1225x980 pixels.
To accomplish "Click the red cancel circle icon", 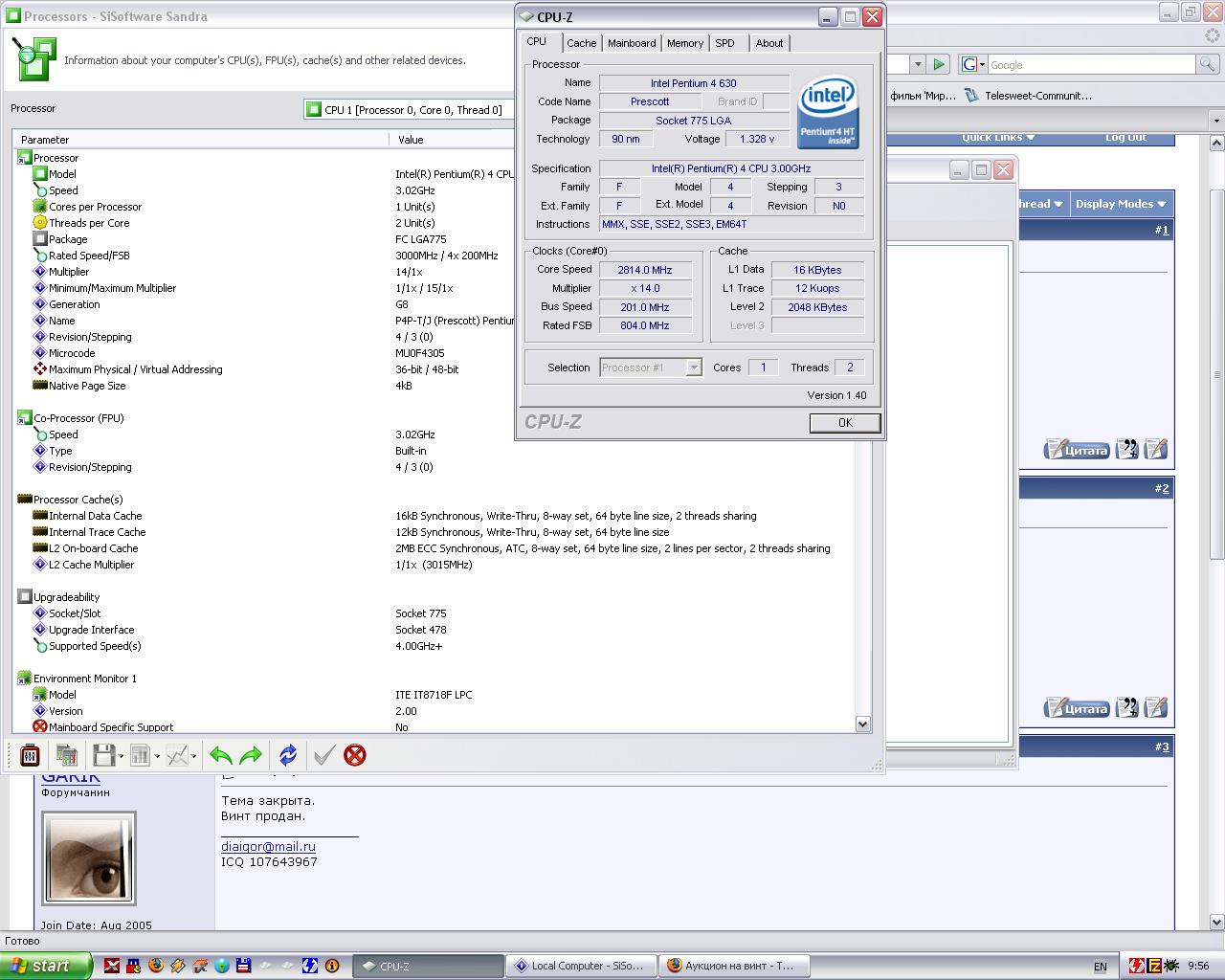I will point(355,756).
